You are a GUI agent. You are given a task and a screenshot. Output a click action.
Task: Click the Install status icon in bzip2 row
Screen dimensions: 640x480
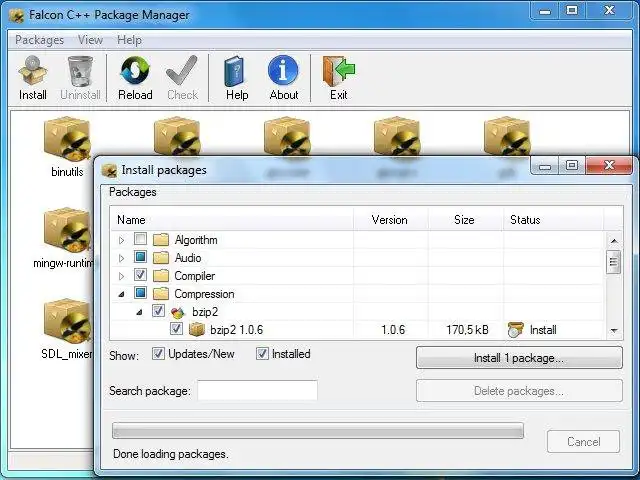click(516, 329)
